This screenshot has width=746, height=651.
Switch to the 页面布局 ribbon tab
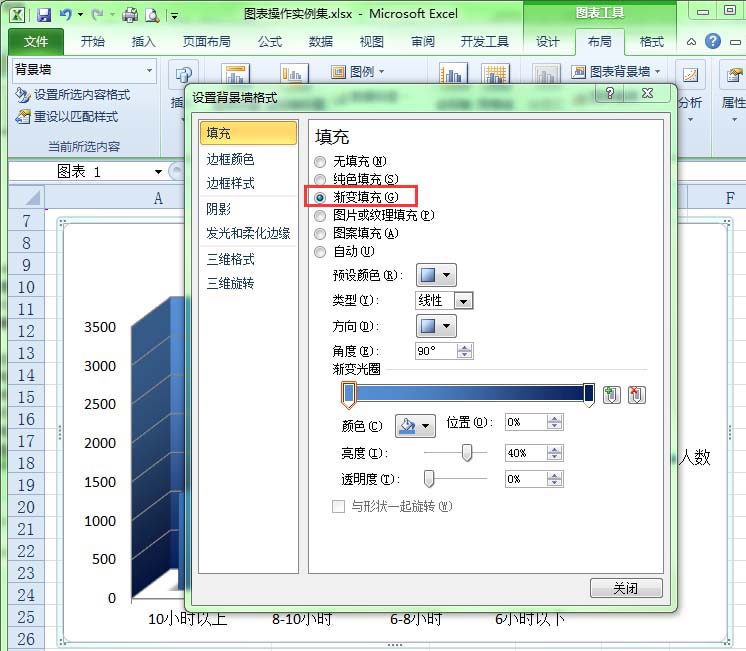[x=206, y=42]
